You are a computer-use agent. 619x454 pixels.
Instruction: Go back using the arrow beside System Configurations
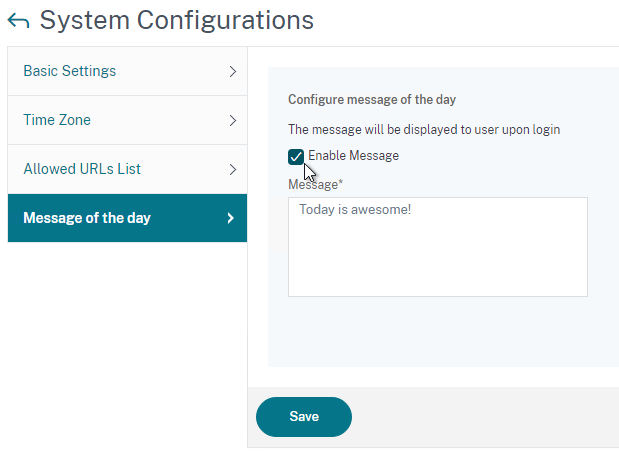pyautogui.click(x=18, y=21)
